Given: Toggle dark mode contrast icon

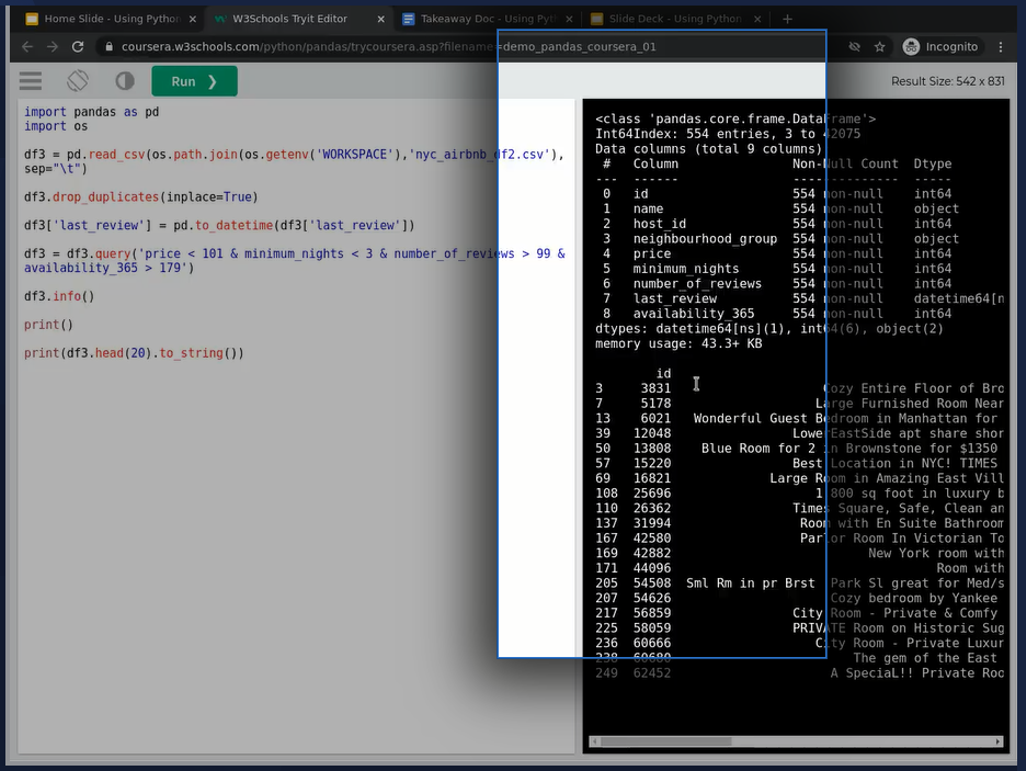Looking at the screenshot, I should pos(124,81).
